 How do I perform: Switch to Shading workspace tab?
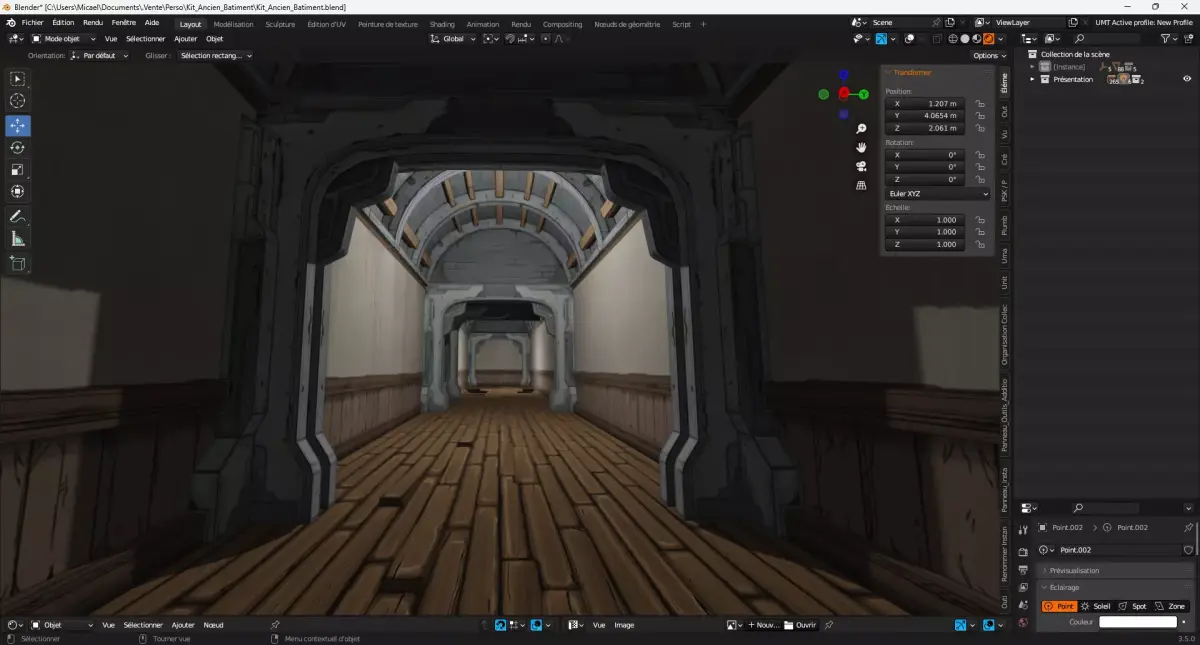point(441,24)
